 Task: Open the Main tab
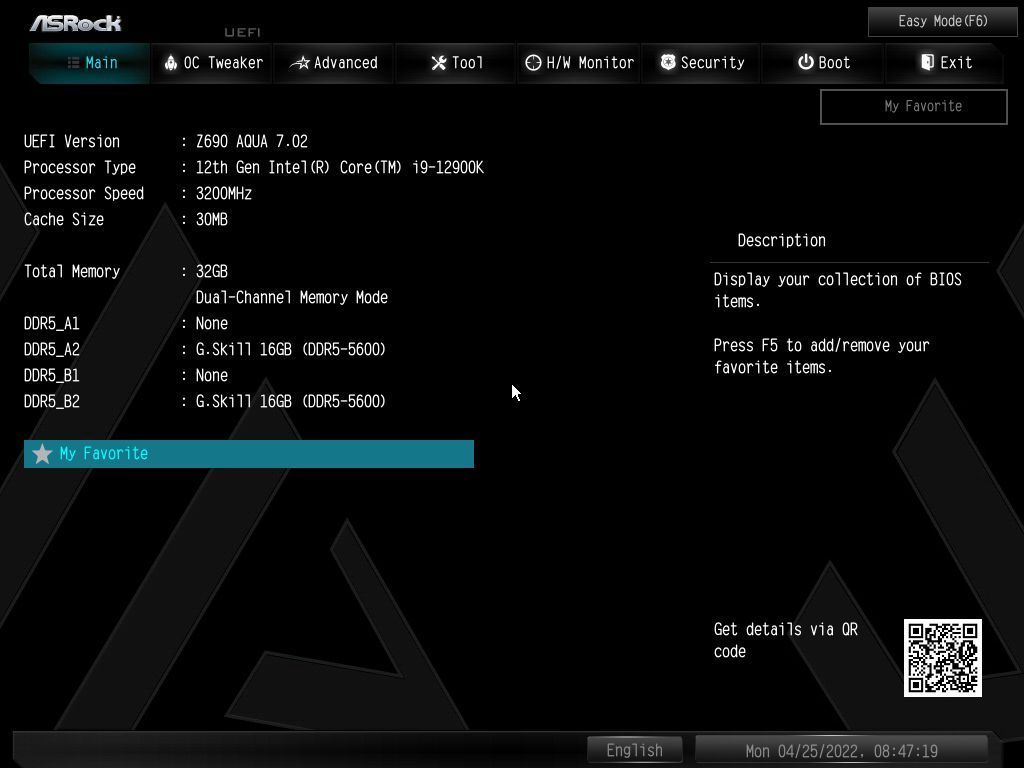[89, 63]
